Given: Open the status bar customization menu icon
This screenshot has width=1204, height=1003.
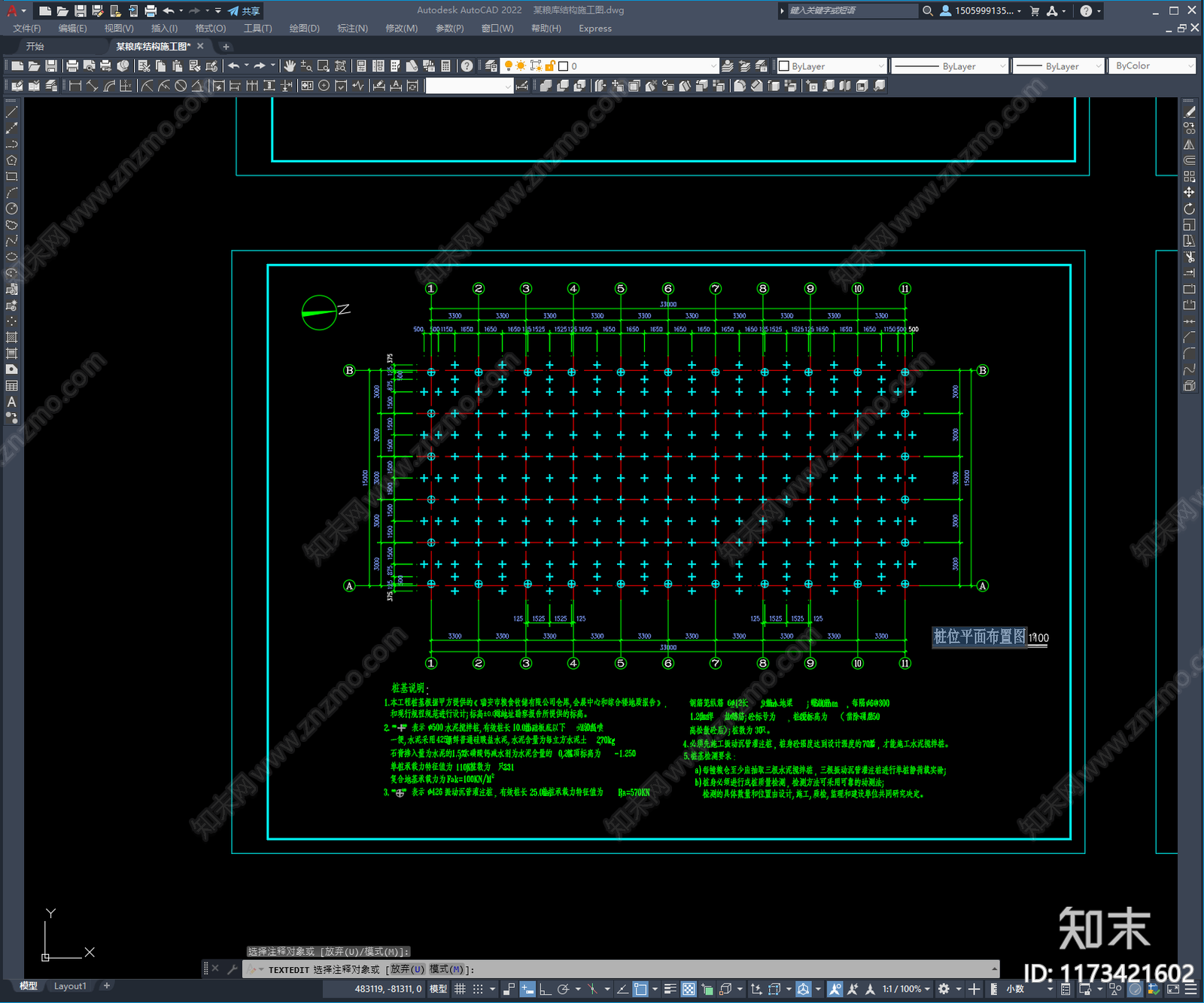Looking at the screenshot, I should coord(1192,989).
